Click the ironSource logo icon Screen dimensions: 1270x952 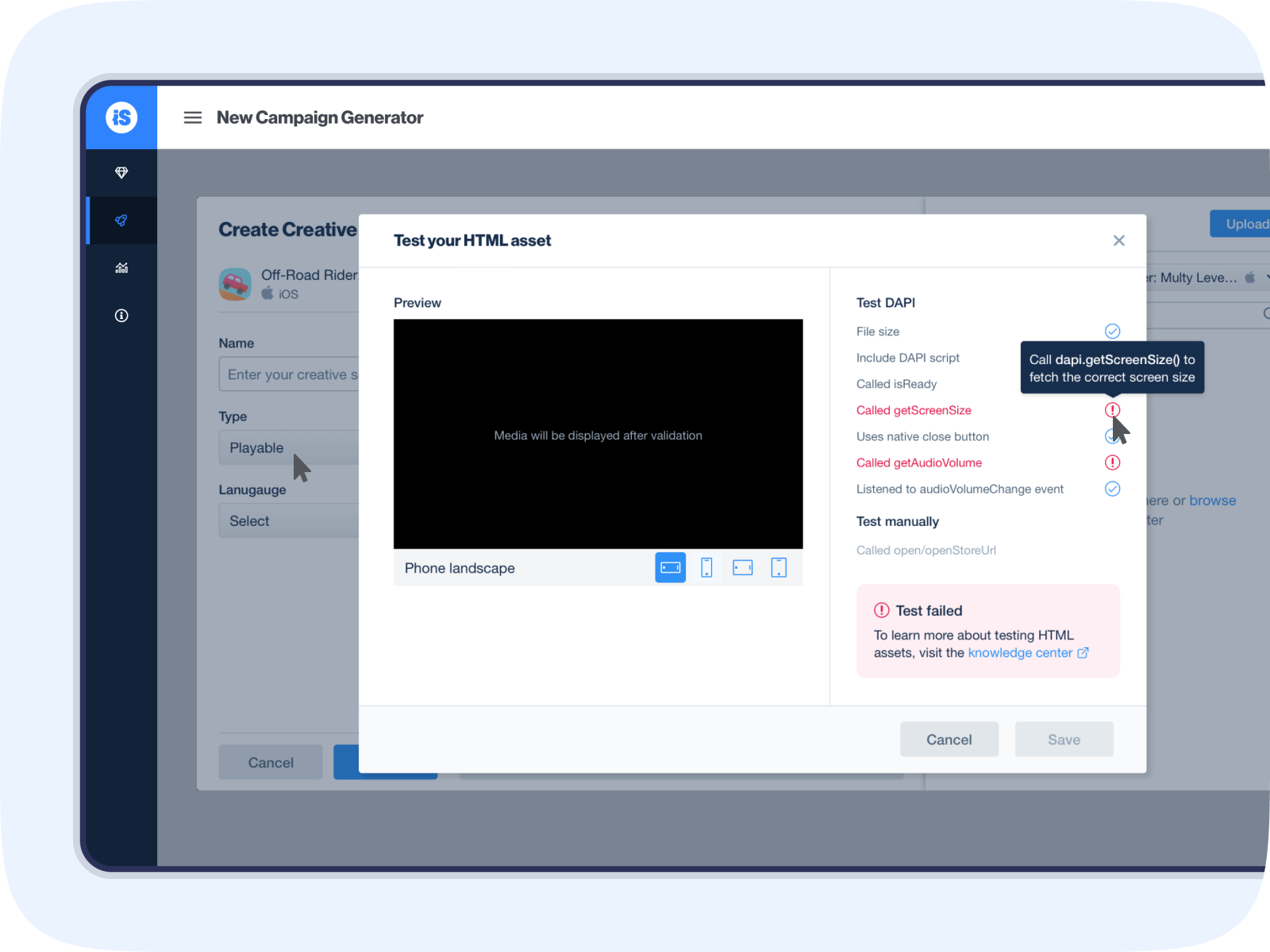point(121,117)
